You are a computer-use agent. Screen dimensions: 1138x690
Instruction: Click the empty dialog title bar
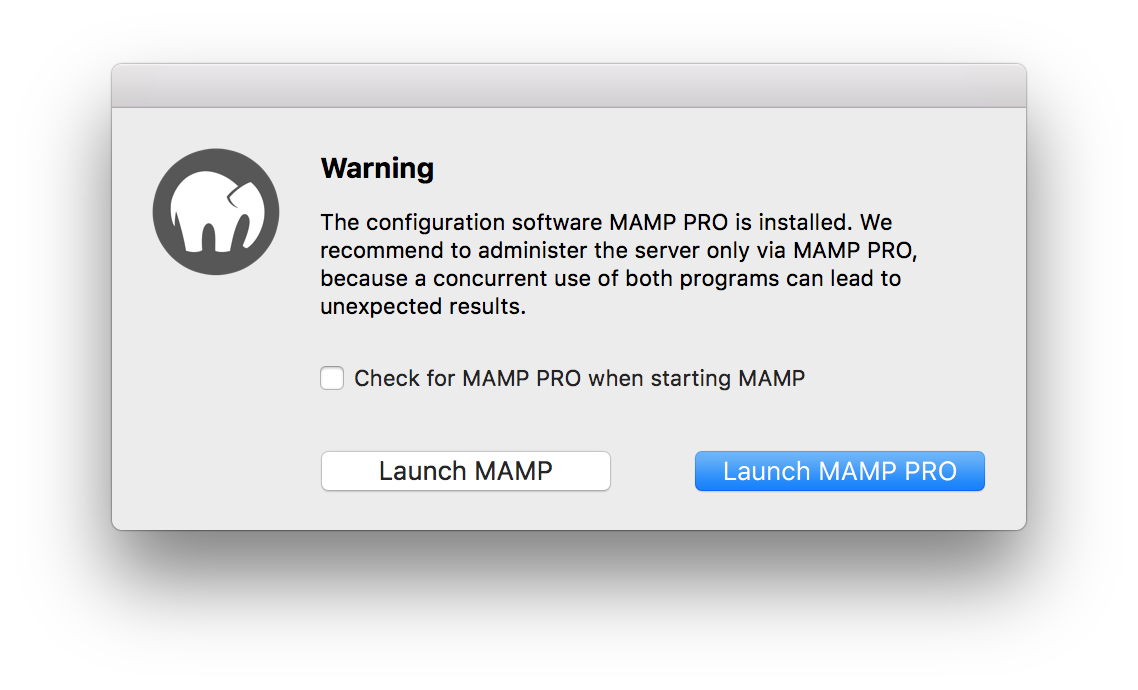569,86
